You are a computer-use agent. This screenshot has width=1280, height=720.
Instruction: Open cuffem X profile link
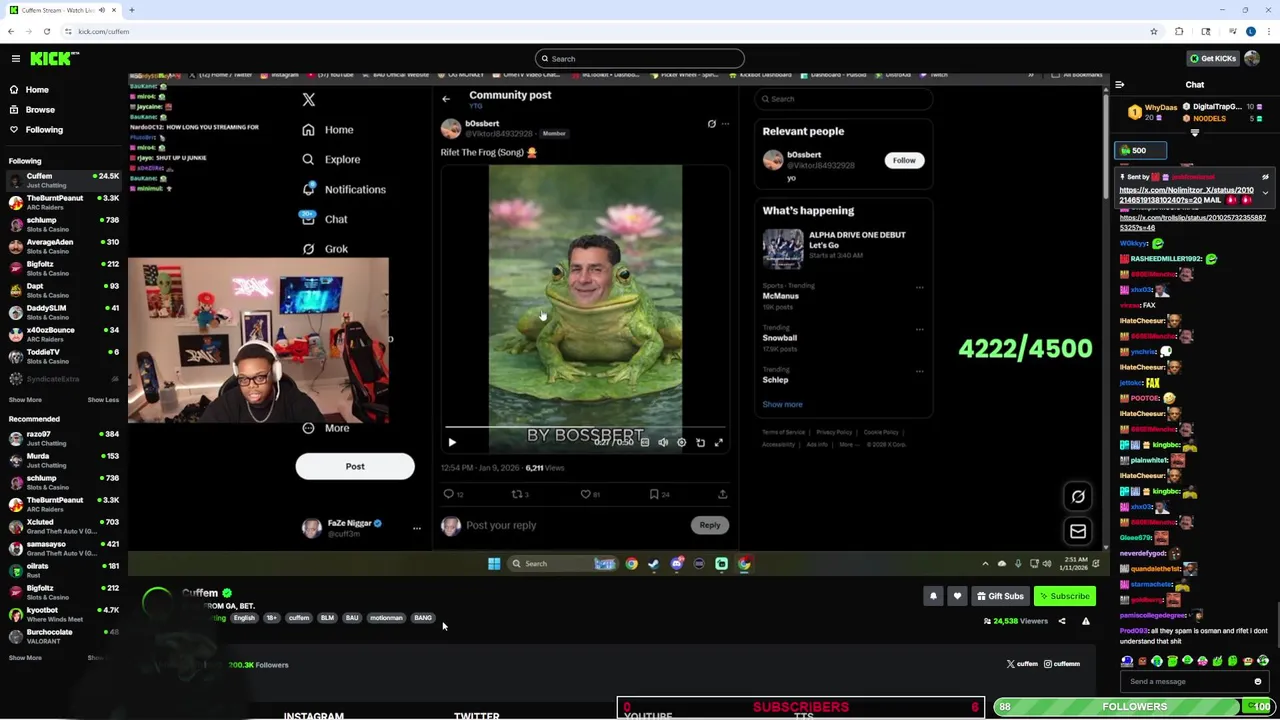(x=1022, y=664)
